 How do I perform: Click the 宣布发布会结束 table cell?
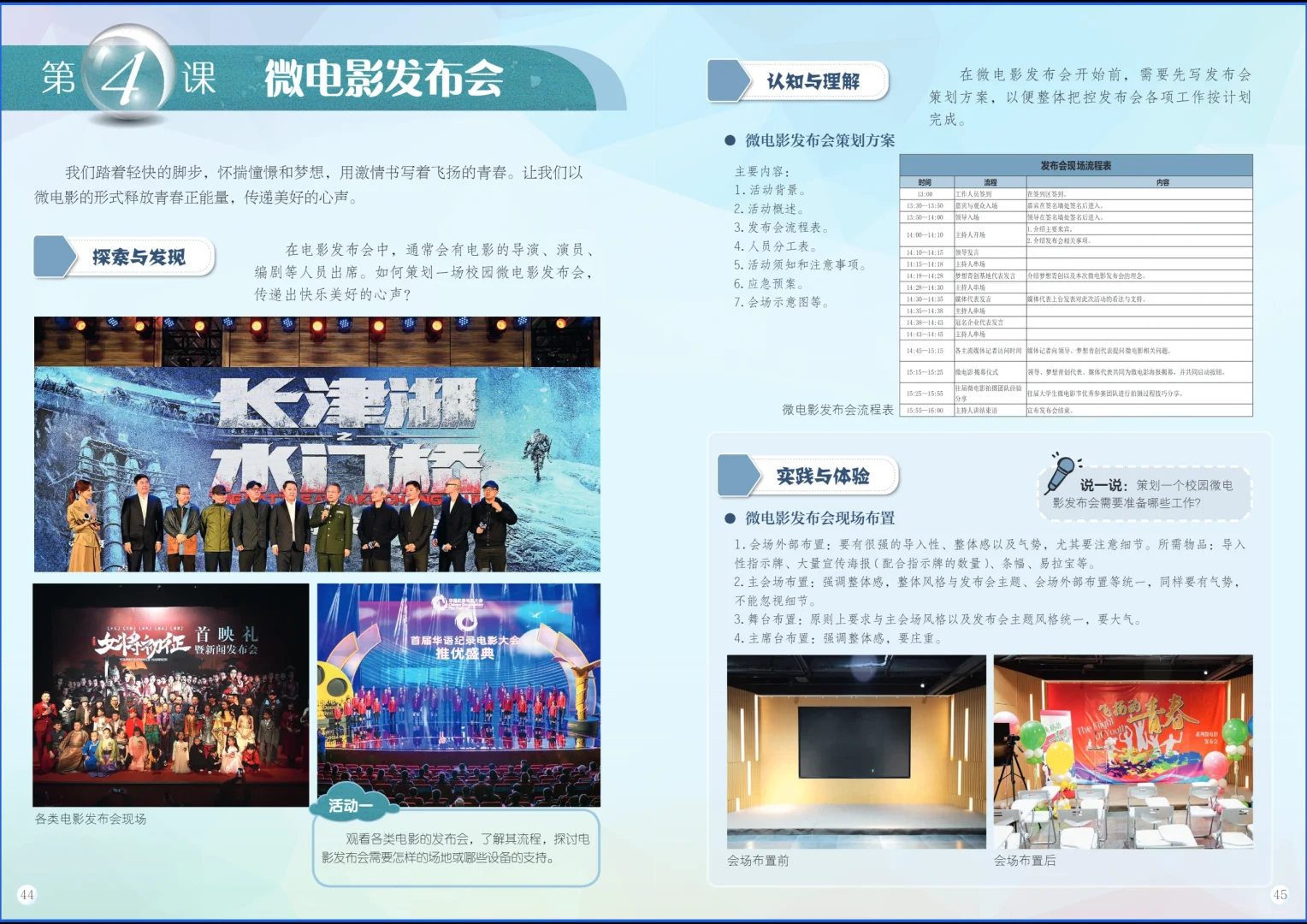[x=1139, y=411]
